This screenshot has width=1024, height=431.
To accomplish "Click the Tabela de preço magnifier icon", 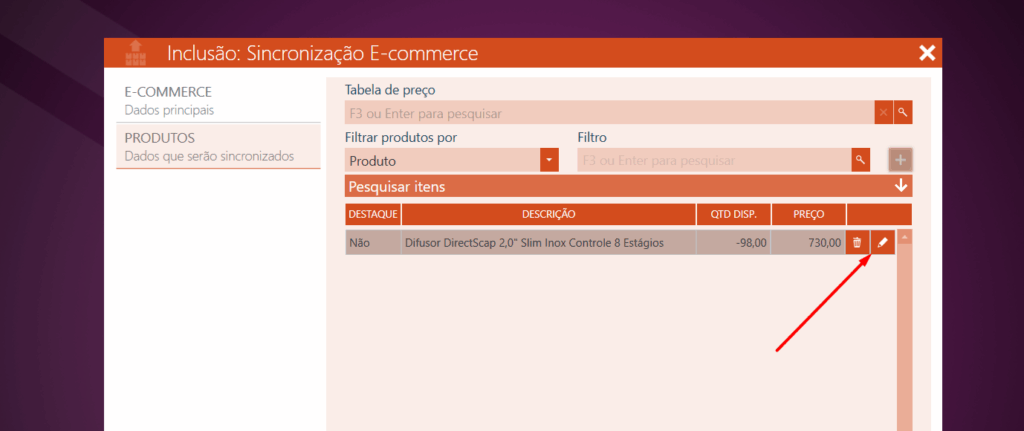I will [903, 113].
